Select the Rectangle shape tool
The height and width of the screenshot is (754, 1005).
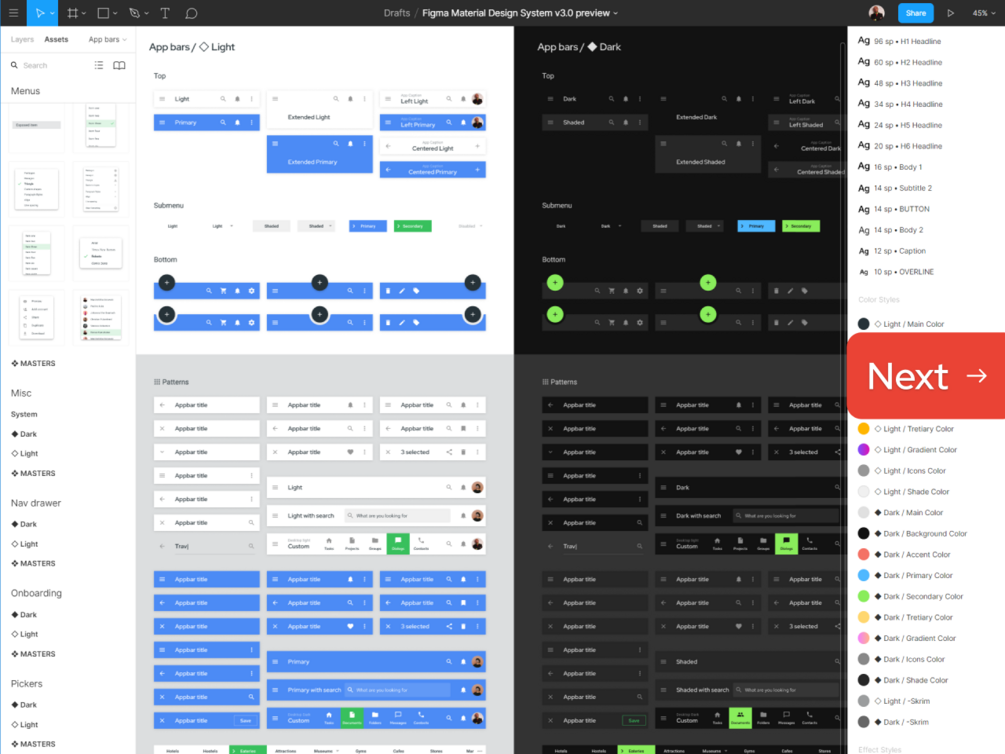103,13
